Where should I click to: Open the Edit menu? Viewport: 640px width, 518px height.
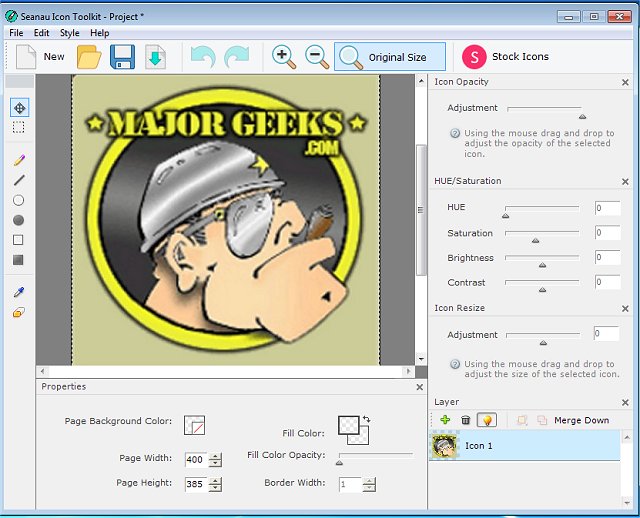(x=41, y=33)
